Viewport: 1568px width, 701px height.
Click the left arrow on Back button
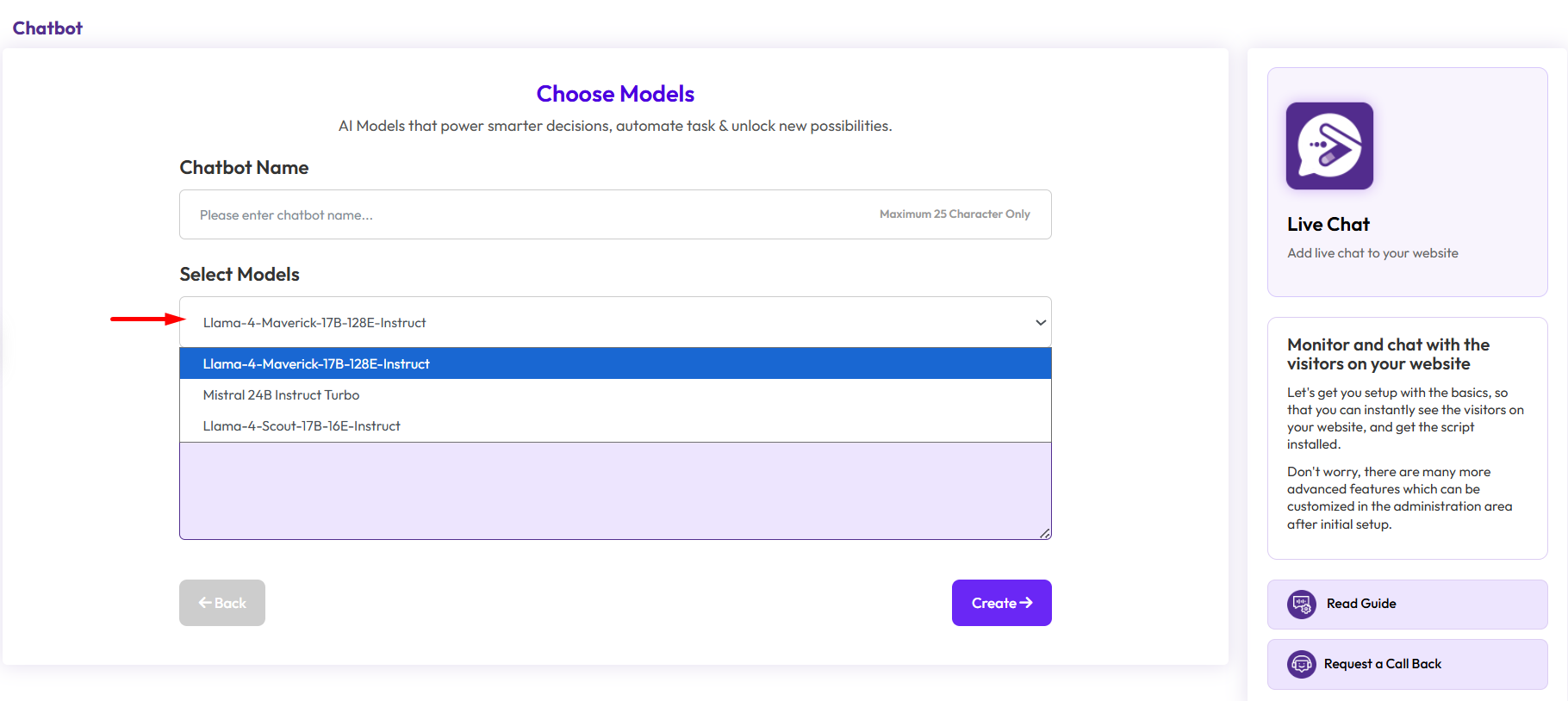click(x=205, y=603)
